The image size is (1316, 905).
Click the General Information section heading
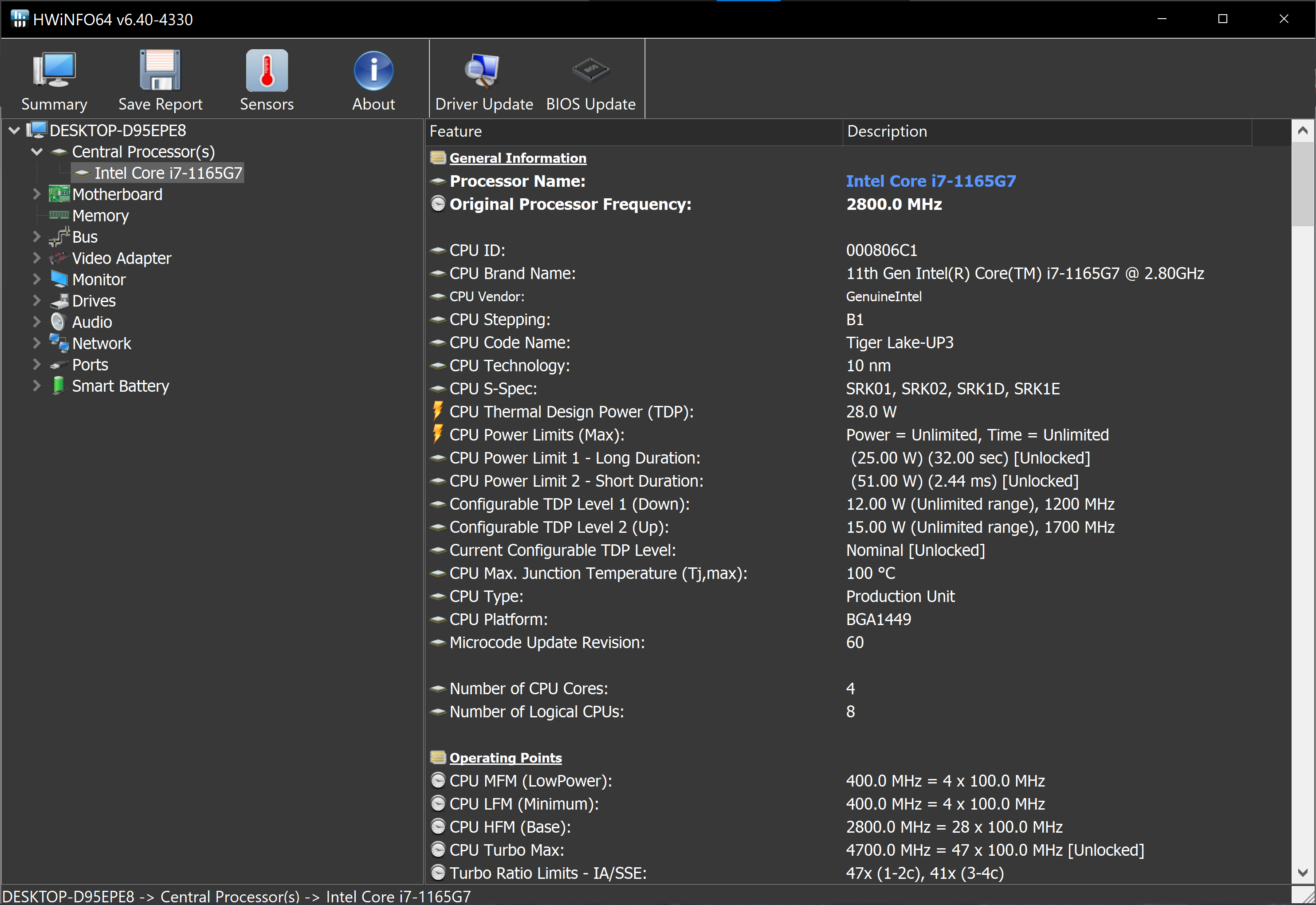tap(518, 158)
